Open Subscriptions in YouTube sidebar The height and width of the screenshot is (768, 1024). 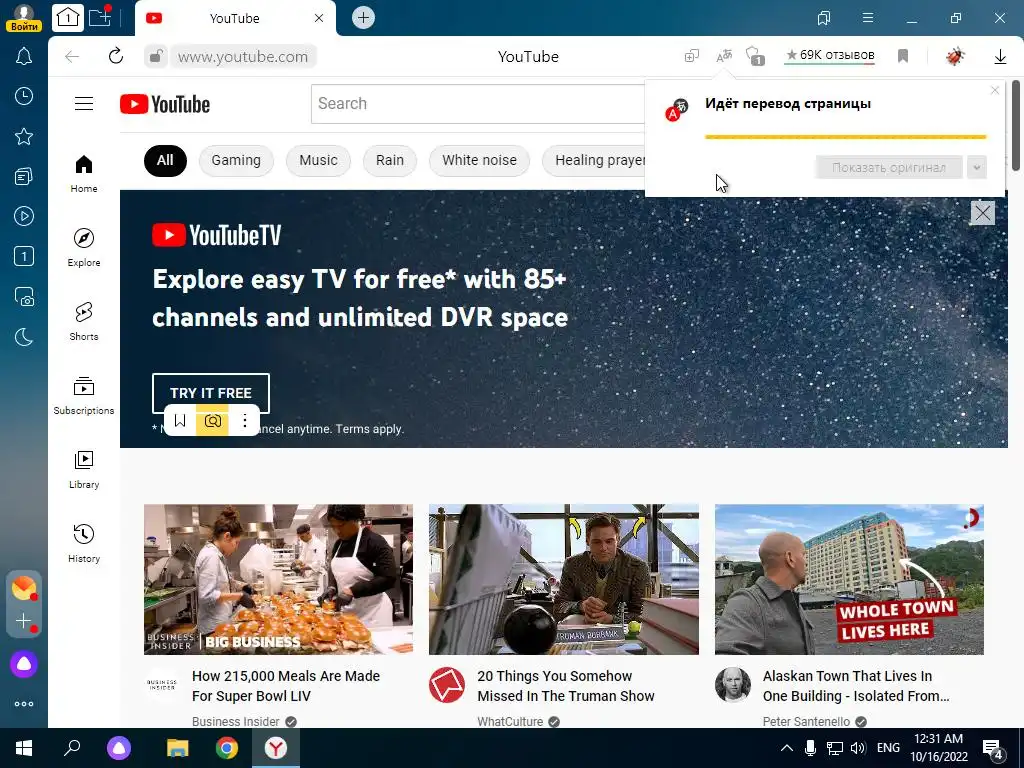point(84,396)
